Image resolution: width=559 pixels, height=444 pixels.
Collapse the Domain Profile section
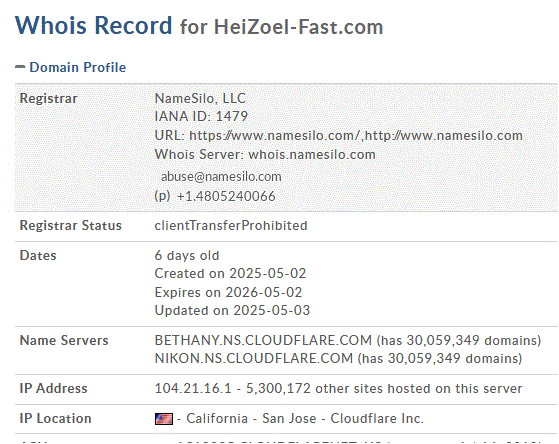(x=20, y=67)
